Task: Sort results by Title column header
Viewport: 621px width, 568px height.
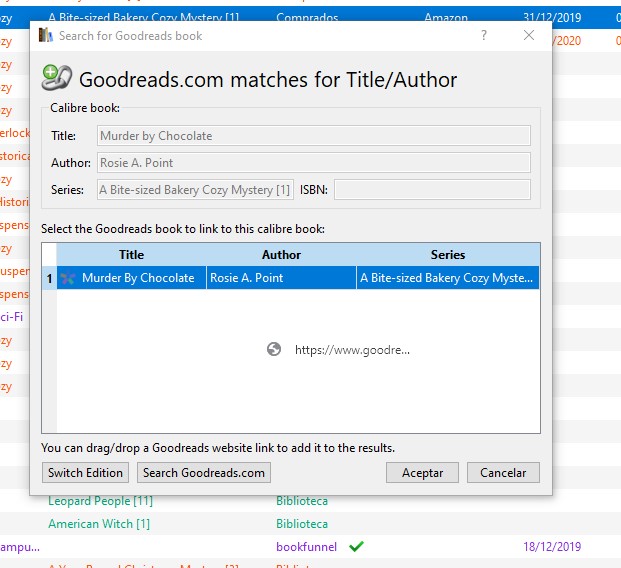Action: pyautogui.click(x=131, y=255)
